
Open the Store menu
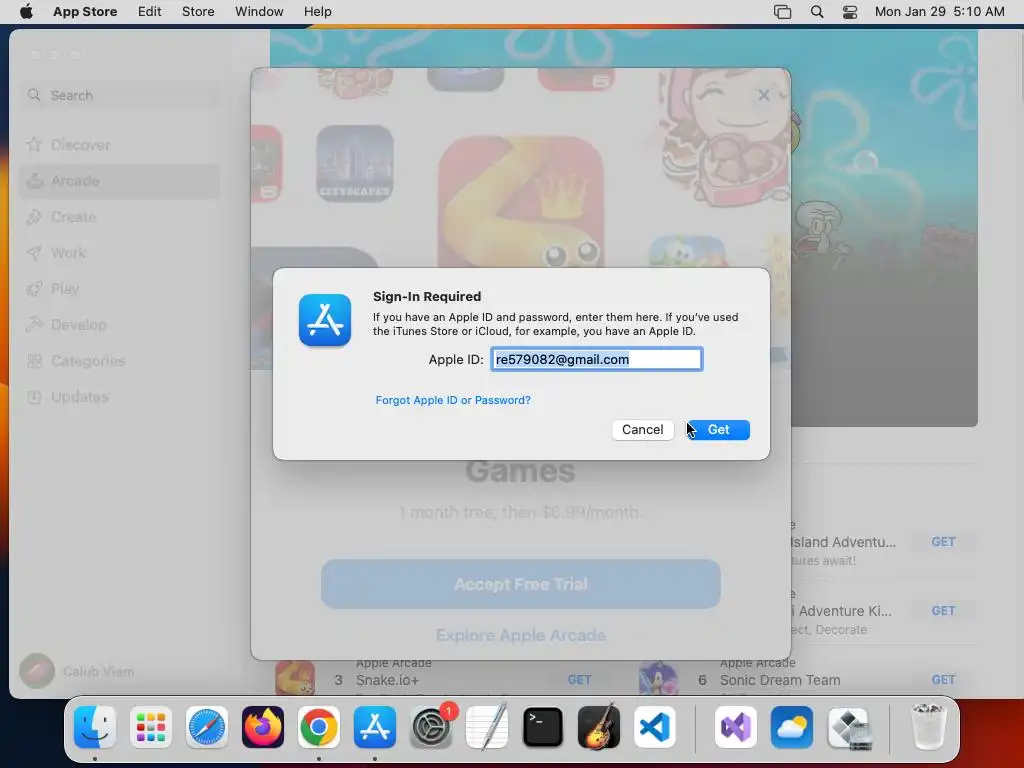coord(198,12)
